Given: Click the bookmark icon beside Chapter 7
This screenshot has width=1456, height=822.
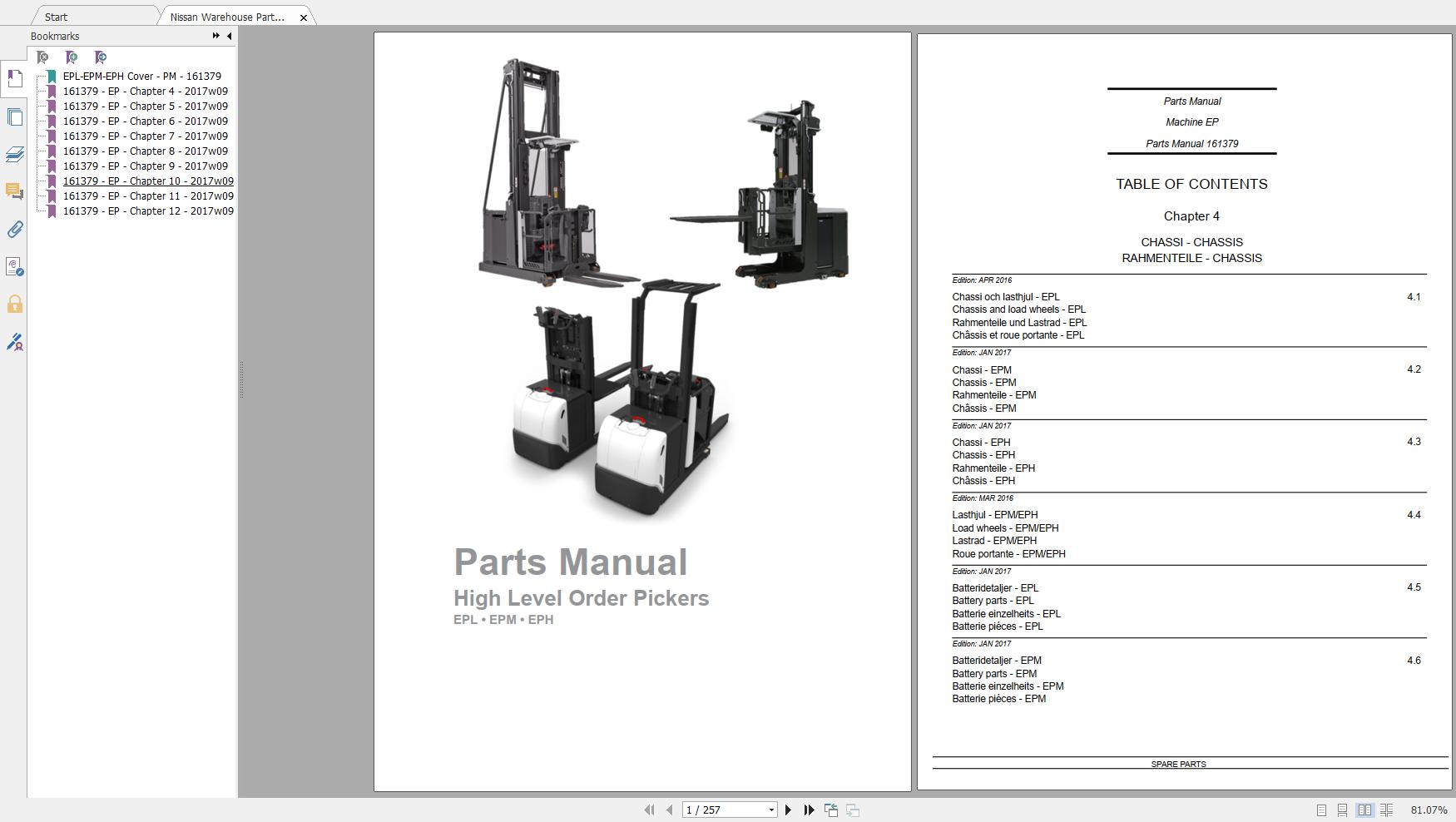Looking at the screenshot, I should pos(52,136).
